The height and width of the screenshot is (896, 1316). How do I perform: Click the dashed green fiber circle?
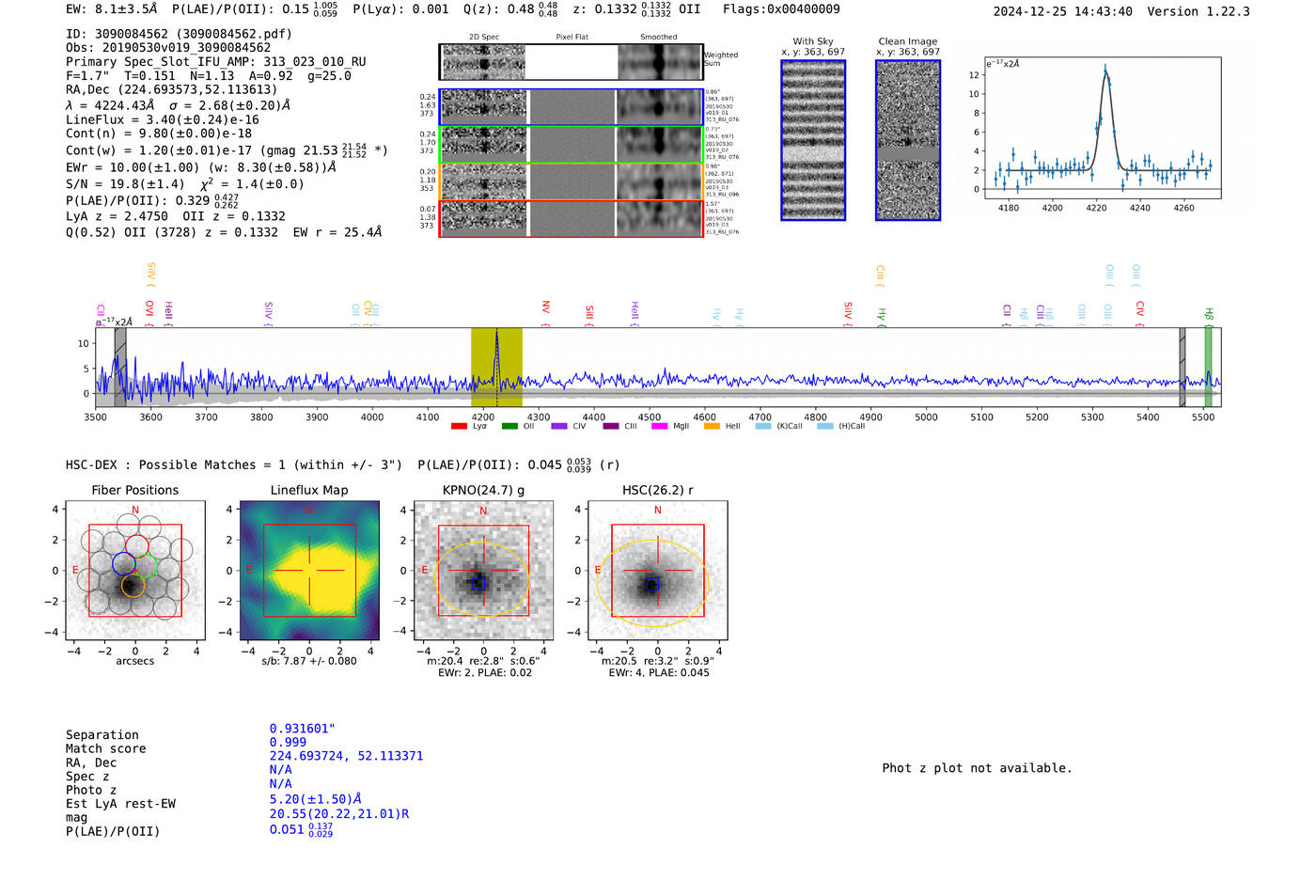tap(145, 567)
